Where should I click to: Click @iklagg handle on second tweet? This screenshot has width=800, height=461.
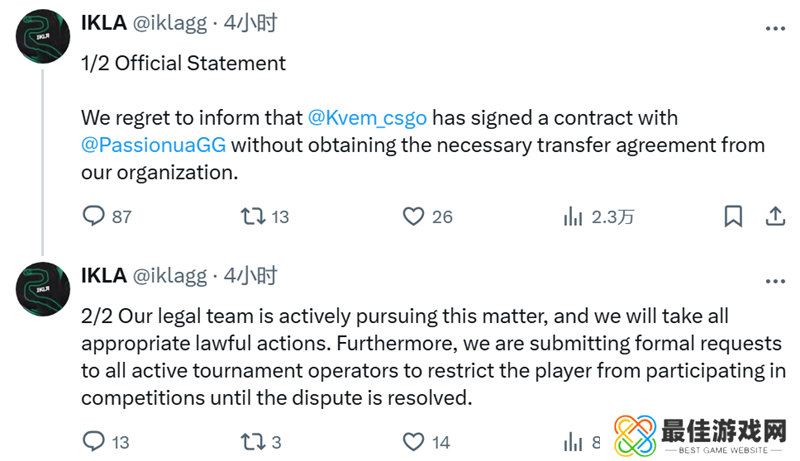(x=170, y=276)
